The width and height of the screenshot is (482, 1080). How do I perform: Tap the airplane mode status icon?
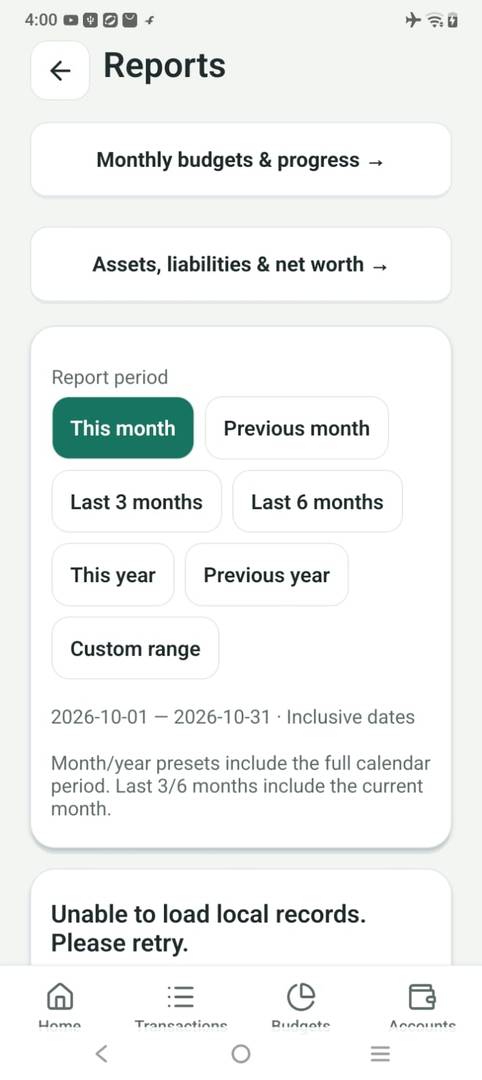click(412, 21)
